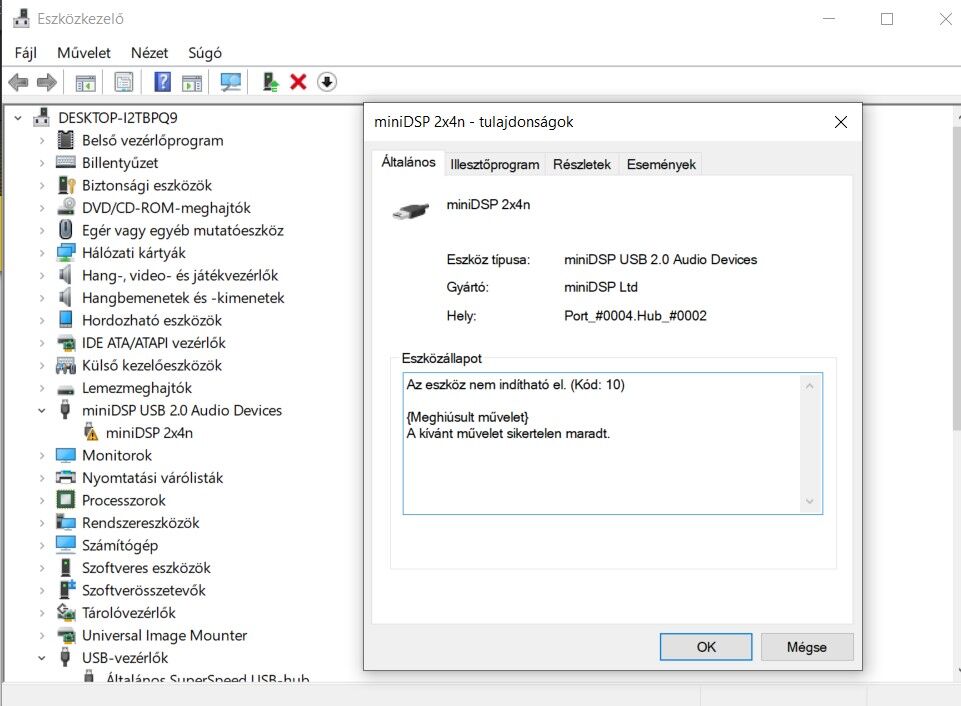Screen dimensions: 961x706
Task: Click the Eszközkezelő title bar app icon
Action: (x=21, y=18)
